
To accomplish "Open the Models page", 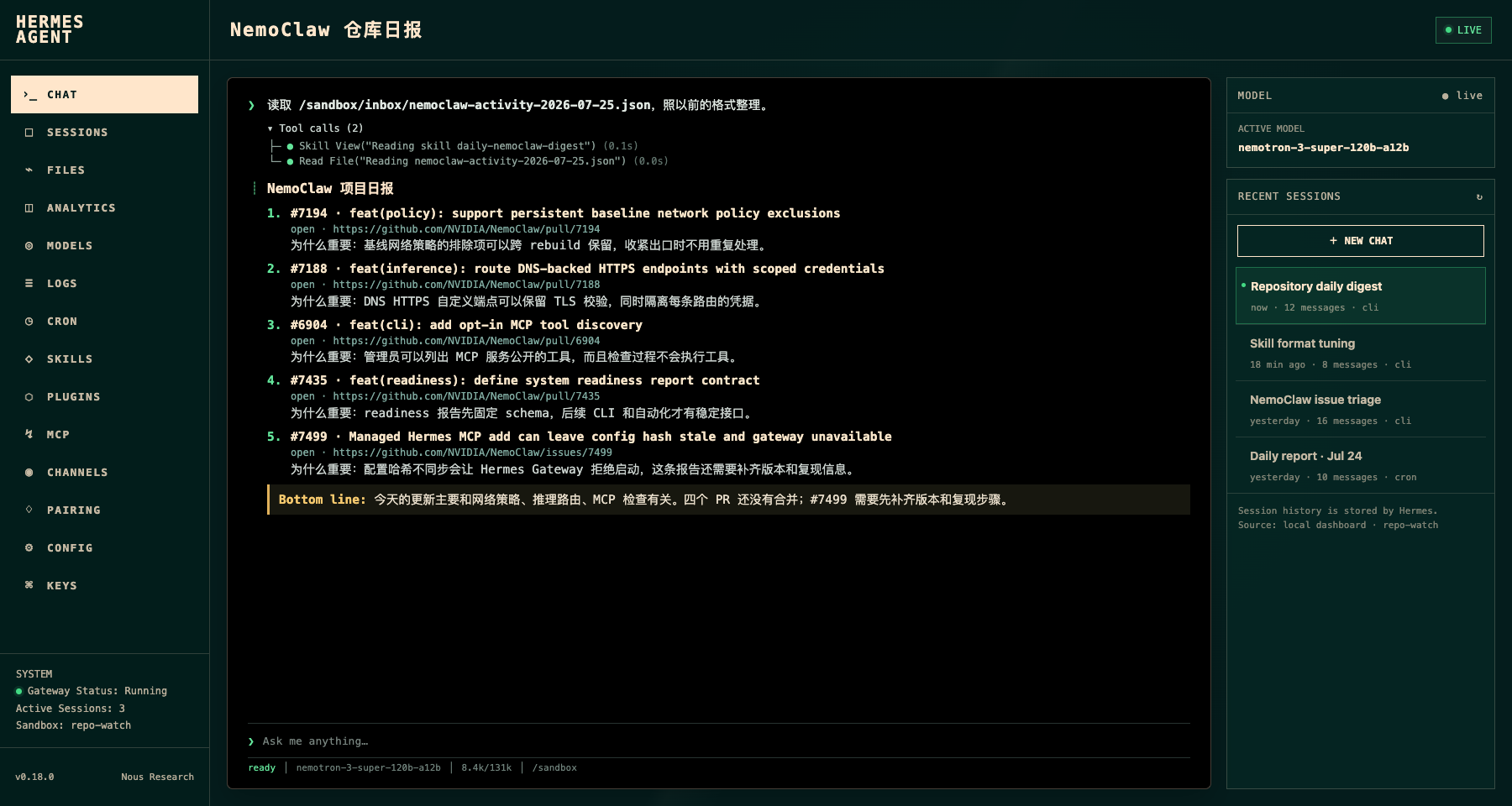I will [x=104, y=246].
